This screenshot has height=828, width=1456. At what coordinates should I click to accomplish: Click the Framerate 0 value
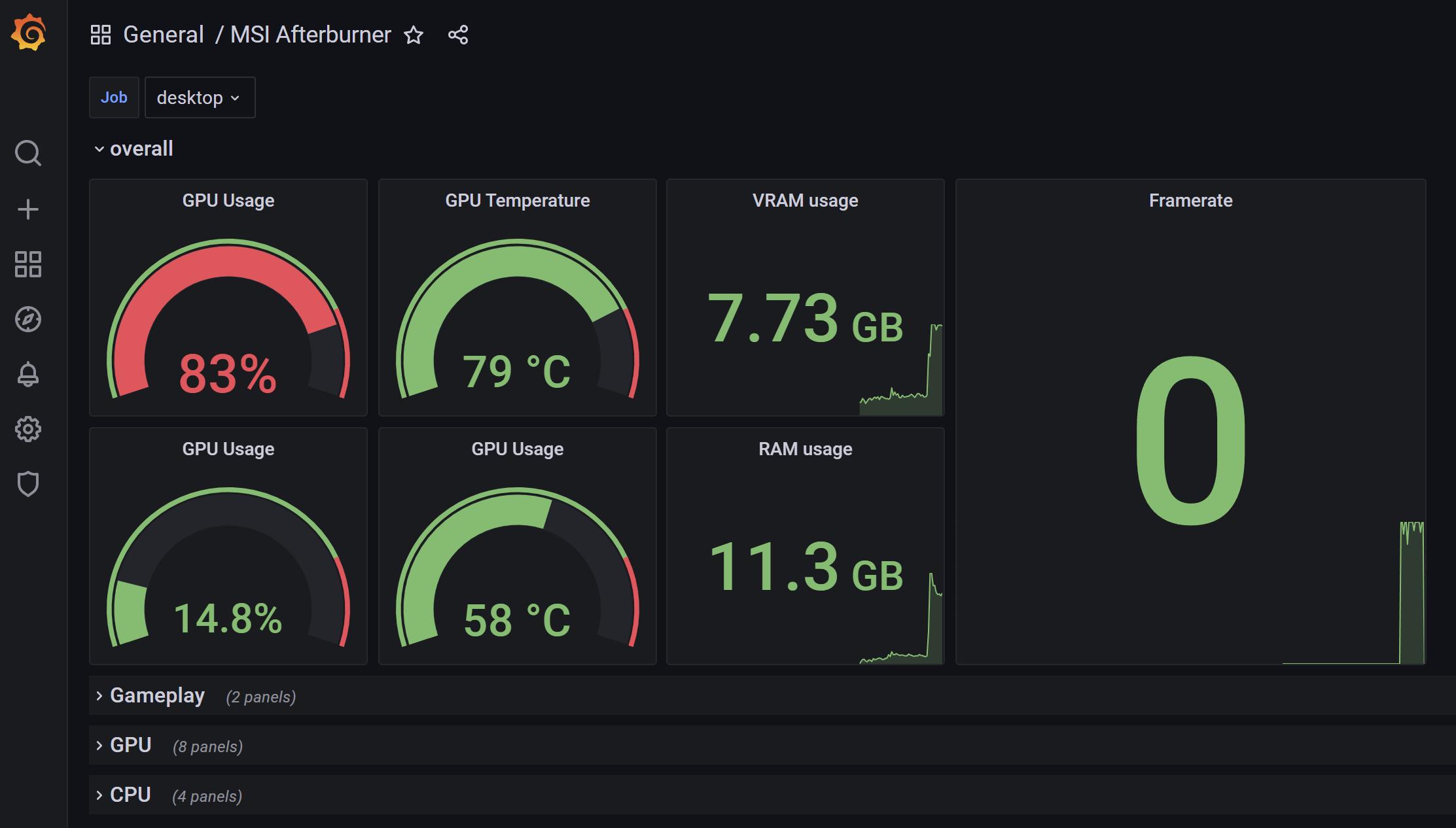(x=1190, y=440)
